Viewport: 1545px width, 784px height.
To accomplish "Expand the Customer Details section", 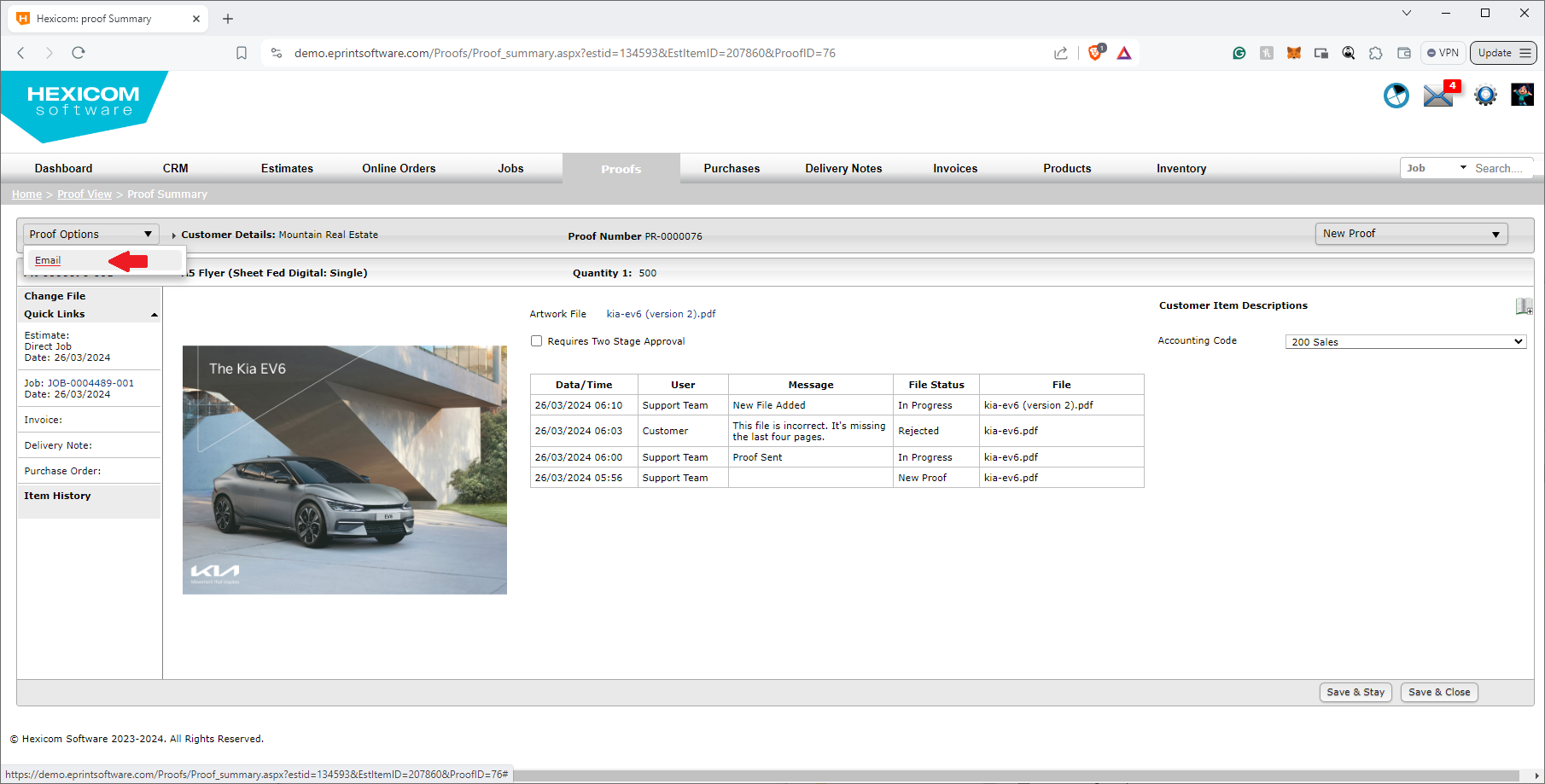I will [174, 235].
